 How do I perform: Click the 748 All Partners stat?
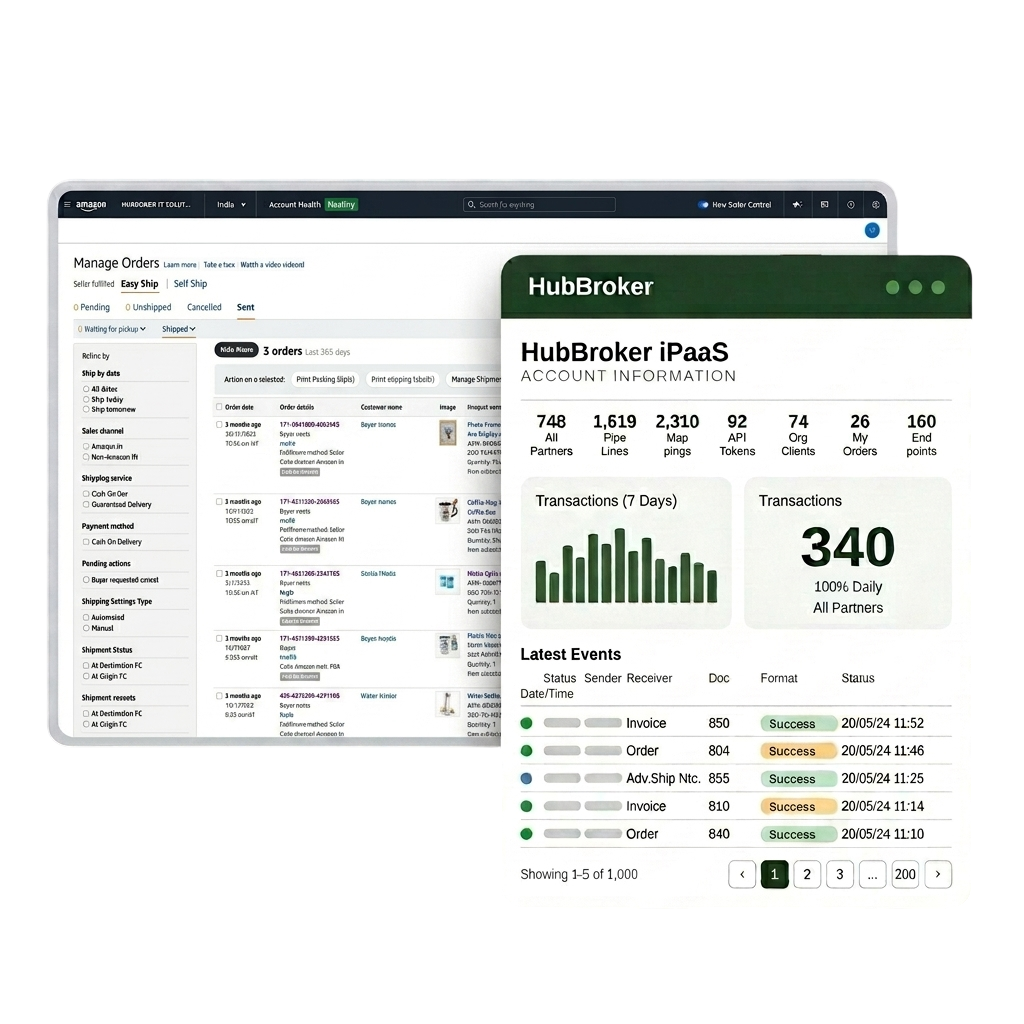click(551, 435)
